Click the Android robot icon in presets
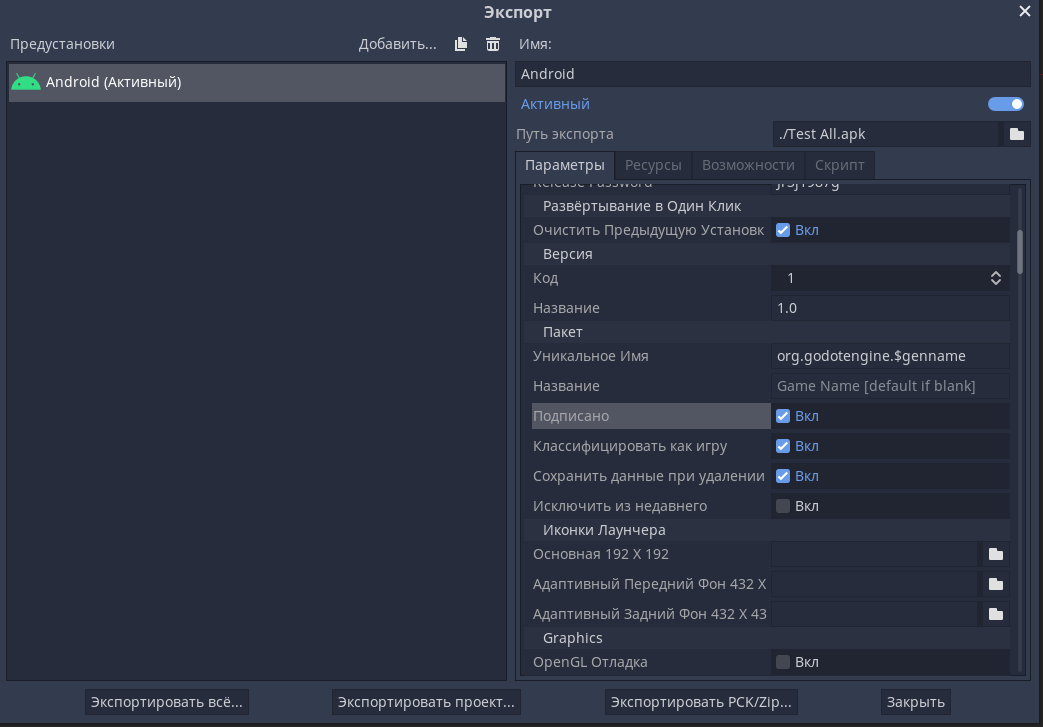The width and height of the screenshot is (1043, 727). point(26,82)
